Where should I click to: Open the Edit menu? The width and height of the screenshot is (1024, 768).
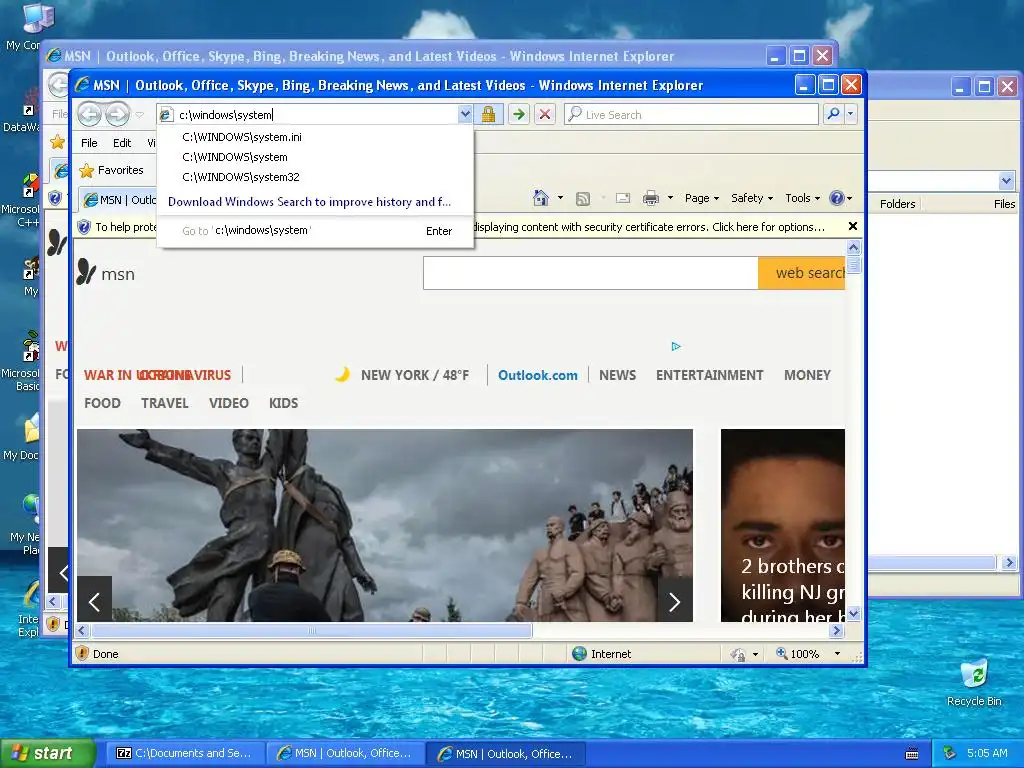click(122, 143)
